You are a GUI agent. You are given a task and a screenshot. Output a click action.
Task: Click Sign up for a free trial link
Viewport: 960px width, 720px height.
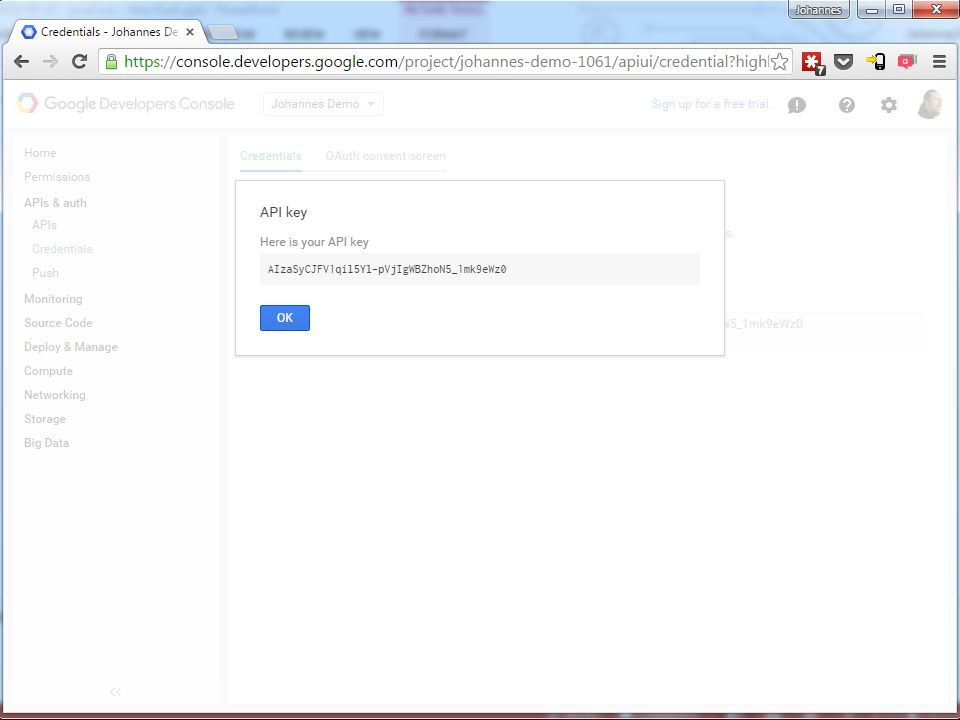pyautogui.click(x=710, y=104)
